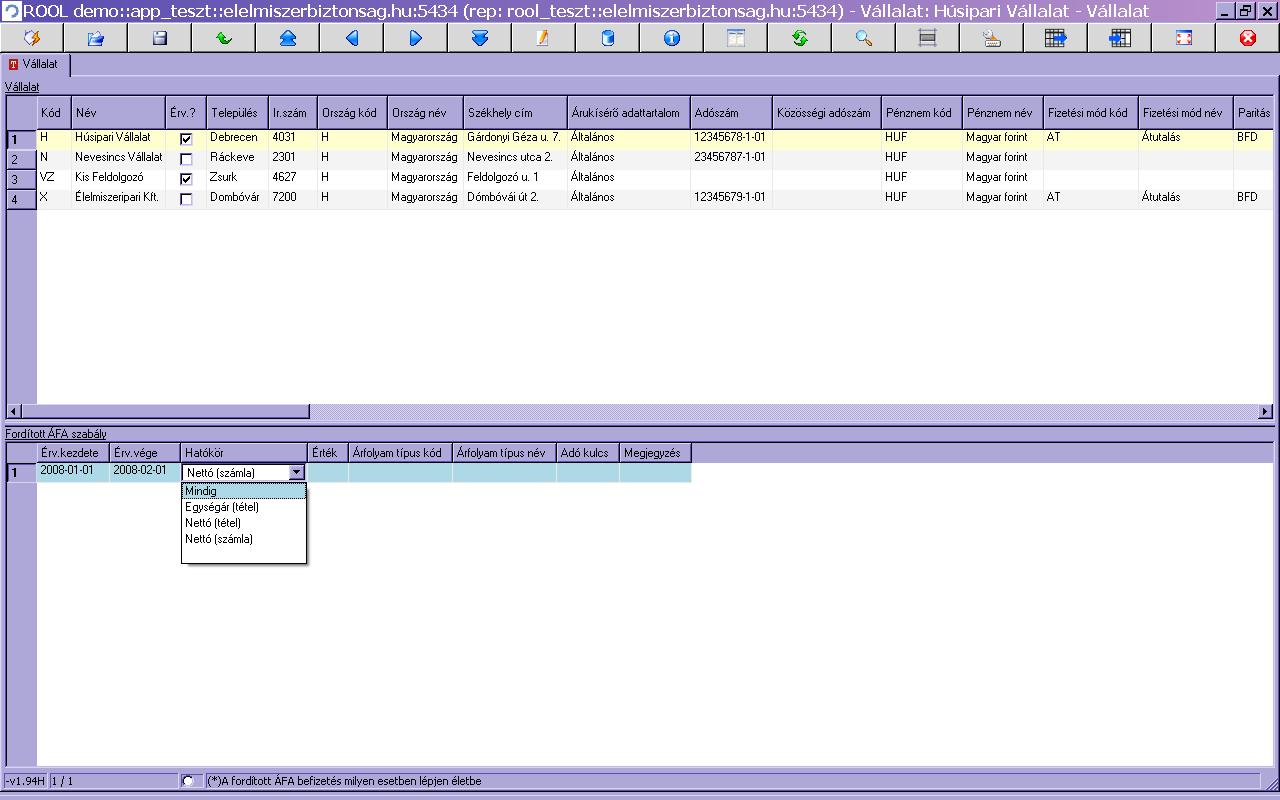The image size is (1280, 800).
Task: Go to previous record with left arrow
Action: coord(352,38)
